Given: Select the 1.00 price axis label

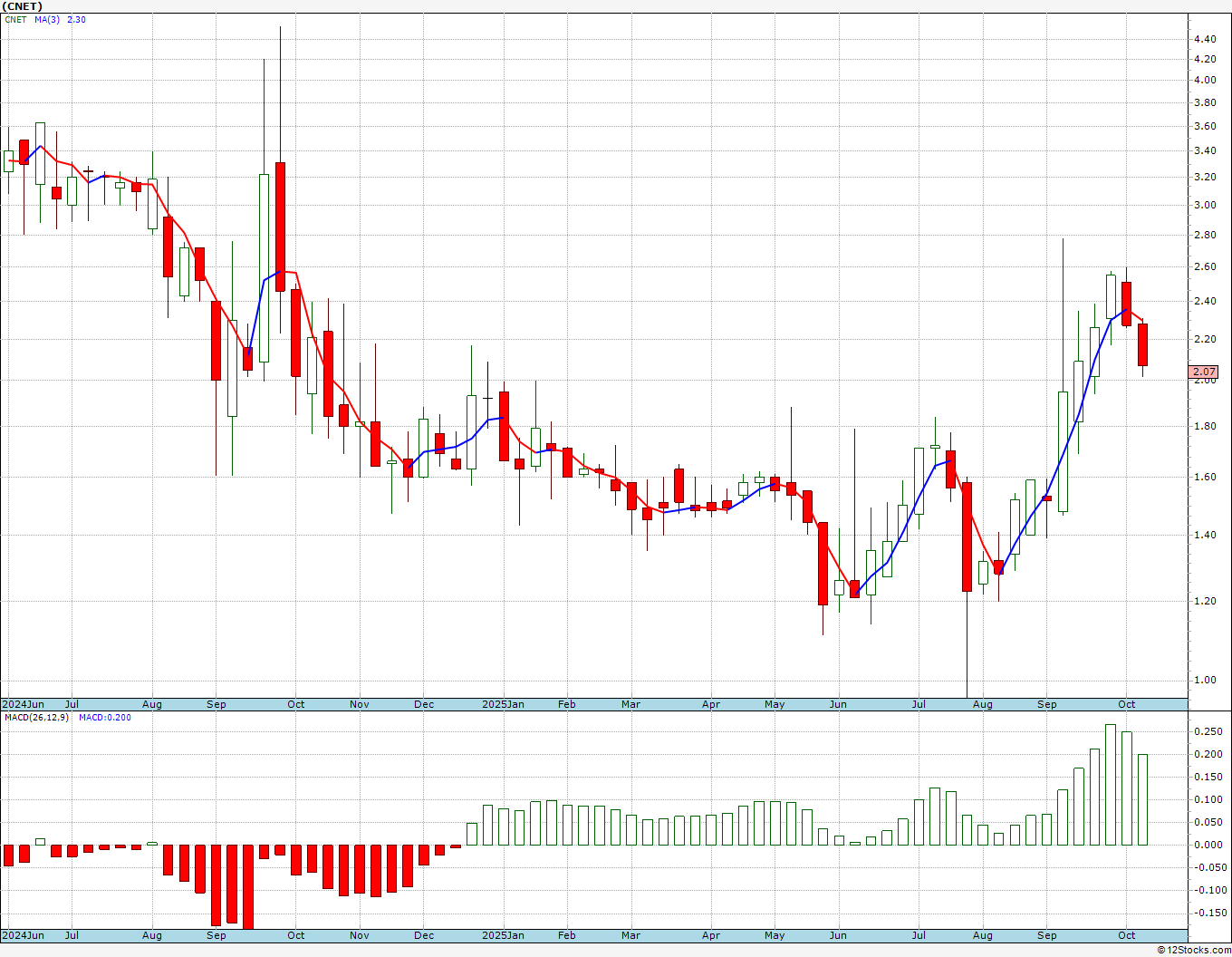Looking at the screenshot, I should pyautogui.click(x=1205, y=680).
